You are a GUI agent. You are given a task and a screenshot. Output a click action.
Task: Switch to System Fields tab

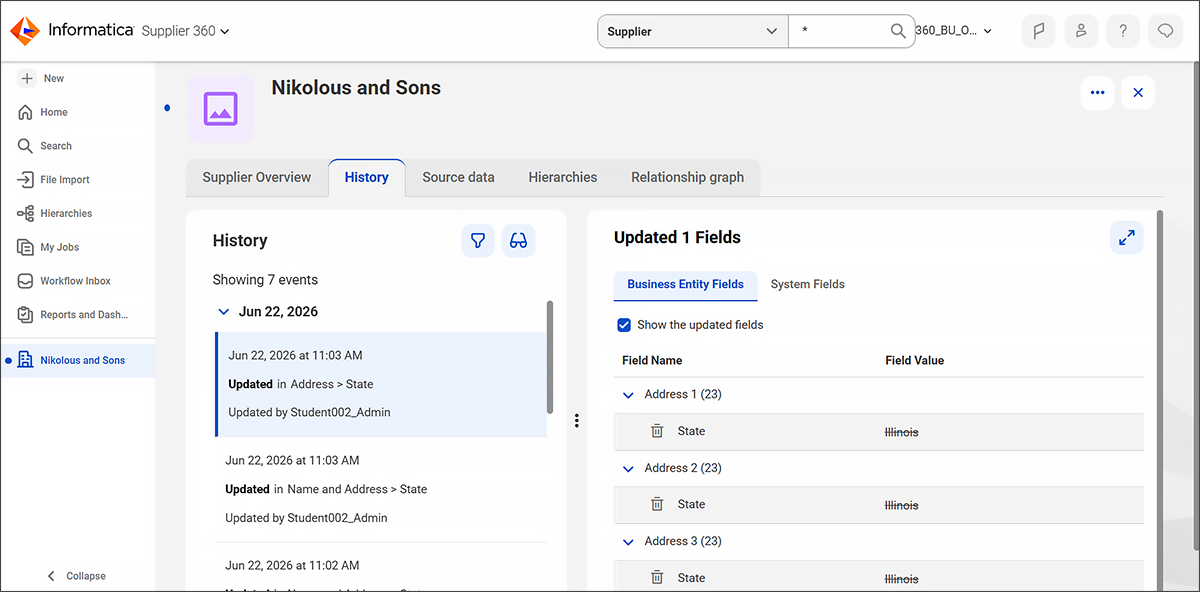point(808,285)
